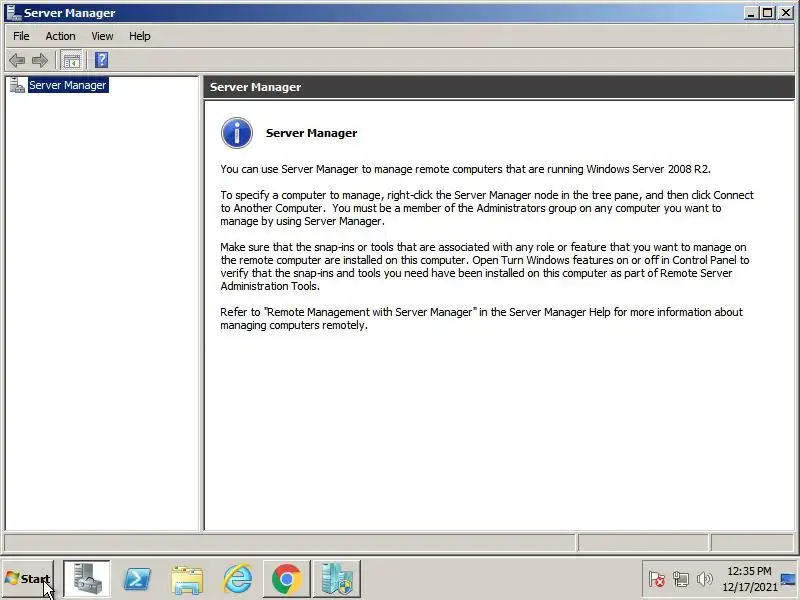Click the paragraph starting 'Make sure that the snap-ins'
800x600 pixels.
[485, 266]
